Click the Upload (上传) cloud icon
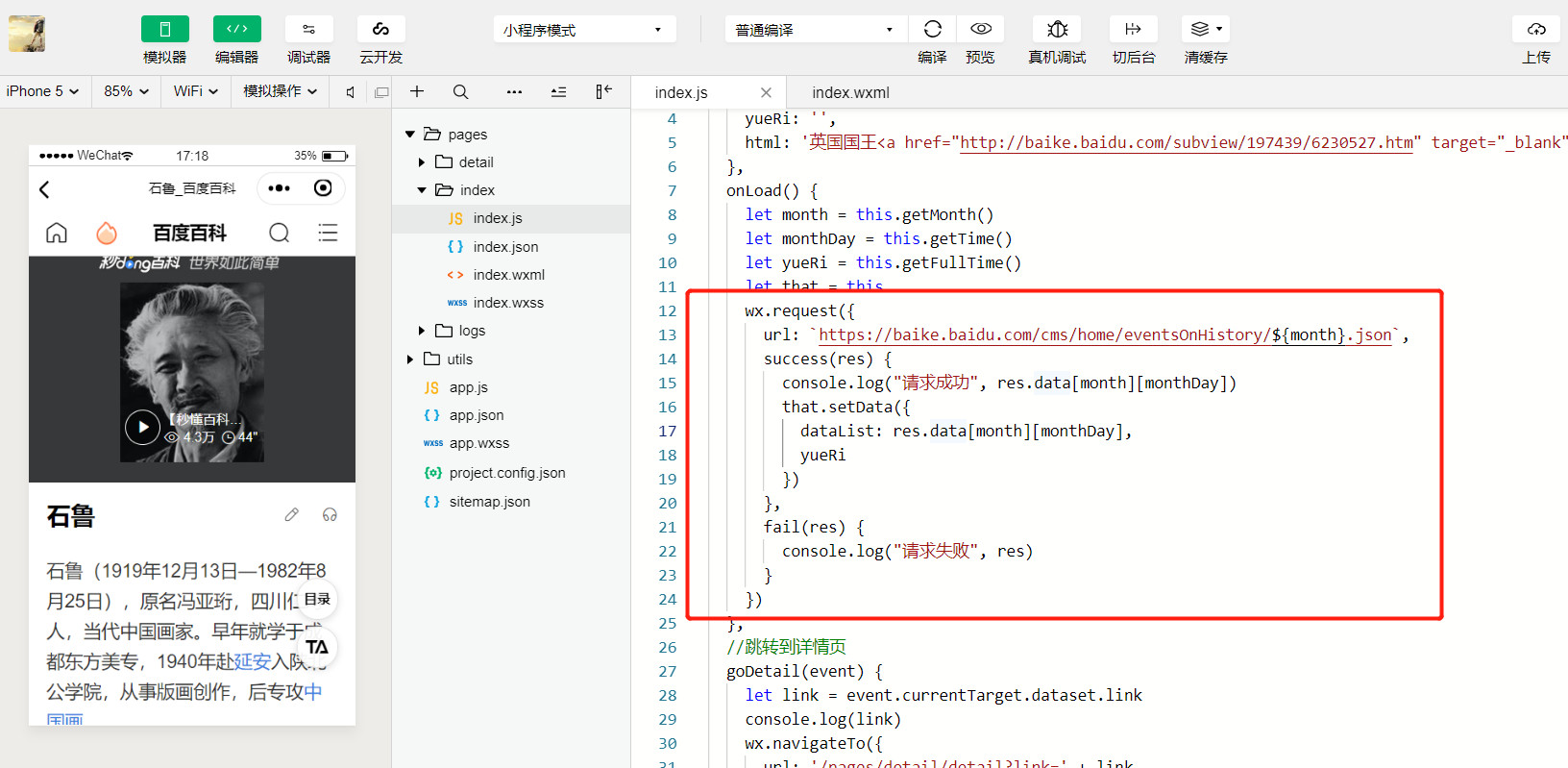The width and height of the screenshot is (1568, 768). 1536,29
